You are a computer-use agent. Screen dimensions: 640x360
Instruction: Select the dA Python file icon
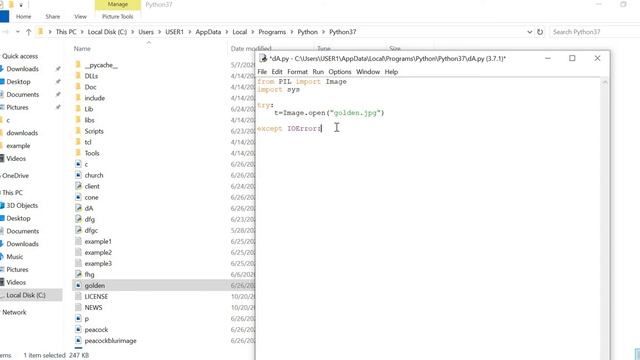78,208
